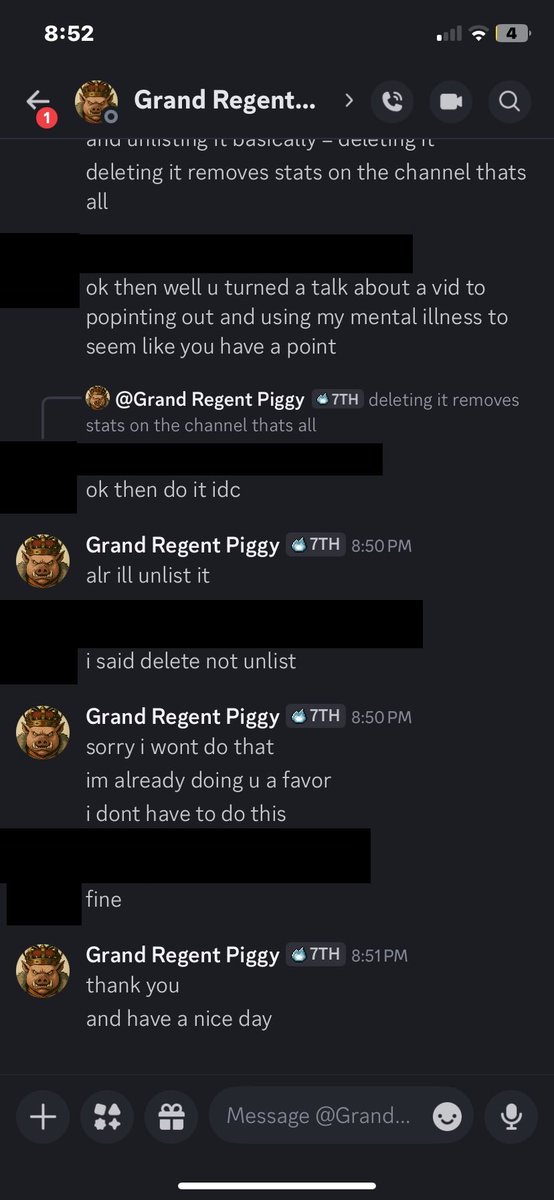
Task: Tap header profile avatar of Piggy
Action: [97, 101]
